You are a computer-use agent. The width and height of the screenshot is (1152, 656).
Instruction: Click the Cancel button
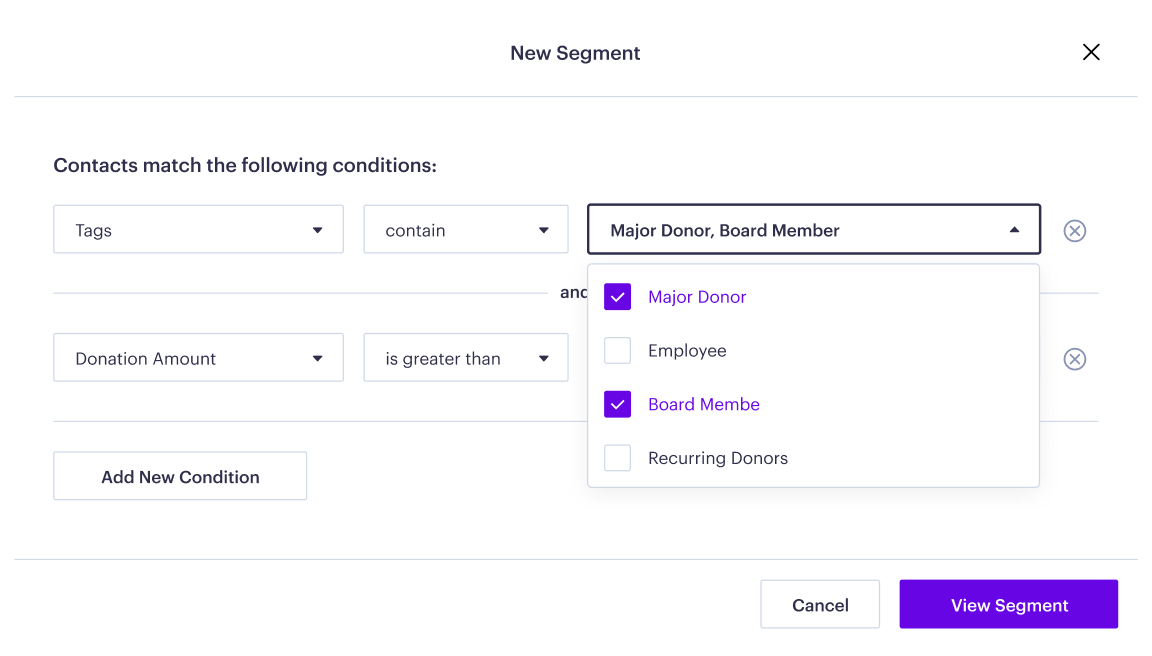click(820, 605)
